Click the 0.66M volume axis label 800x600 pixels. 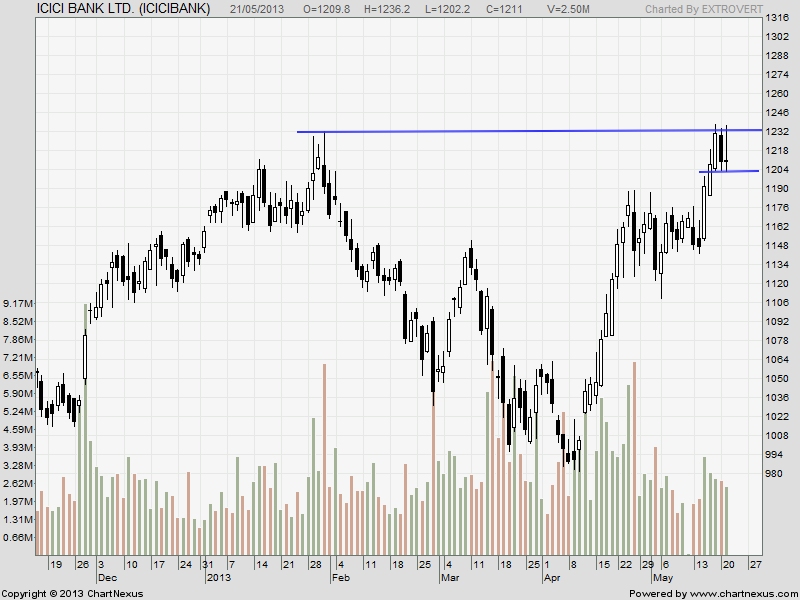coord(18,537)
